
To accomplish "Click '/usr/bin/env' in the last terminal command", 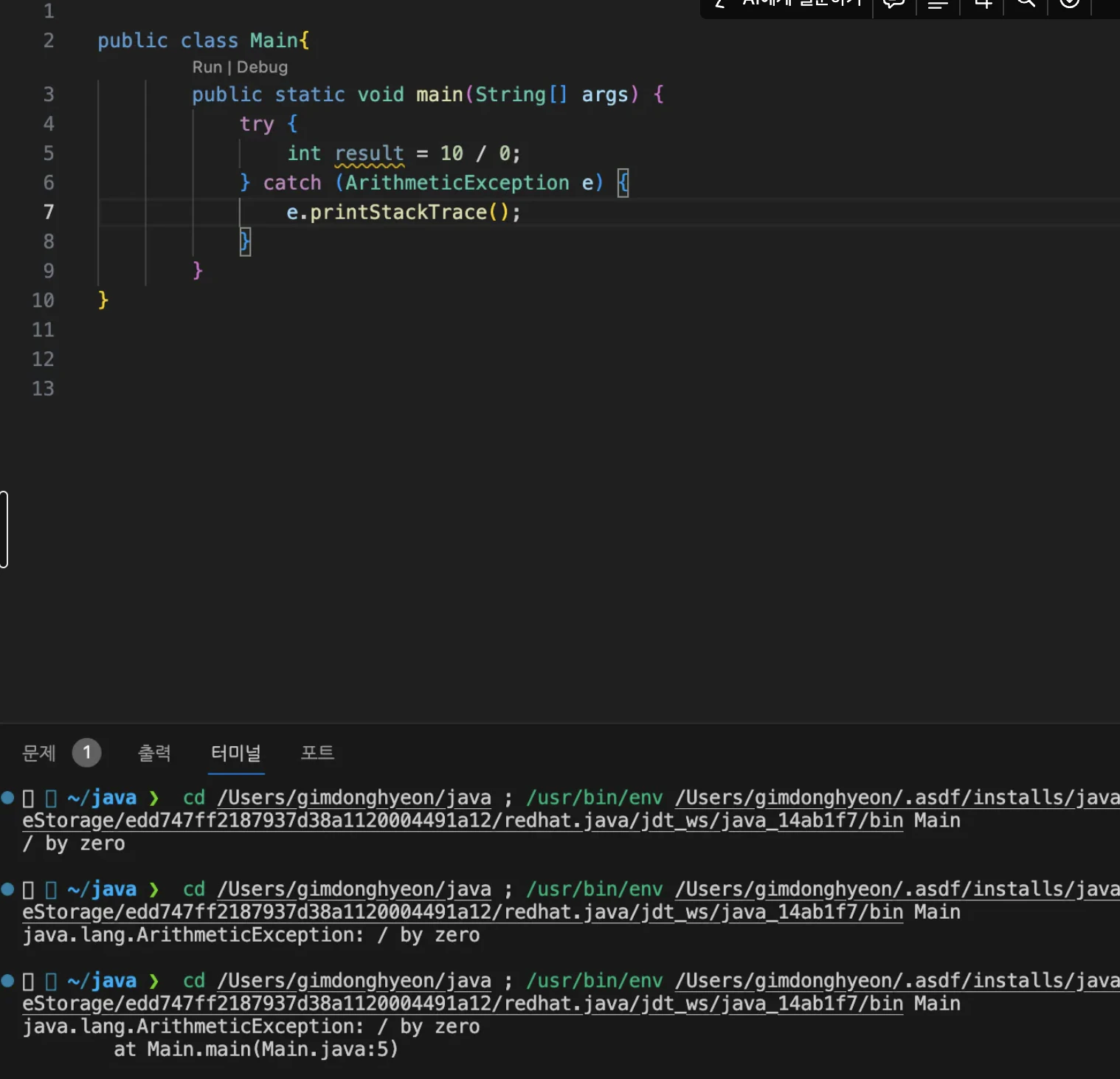I will point(595,981).
